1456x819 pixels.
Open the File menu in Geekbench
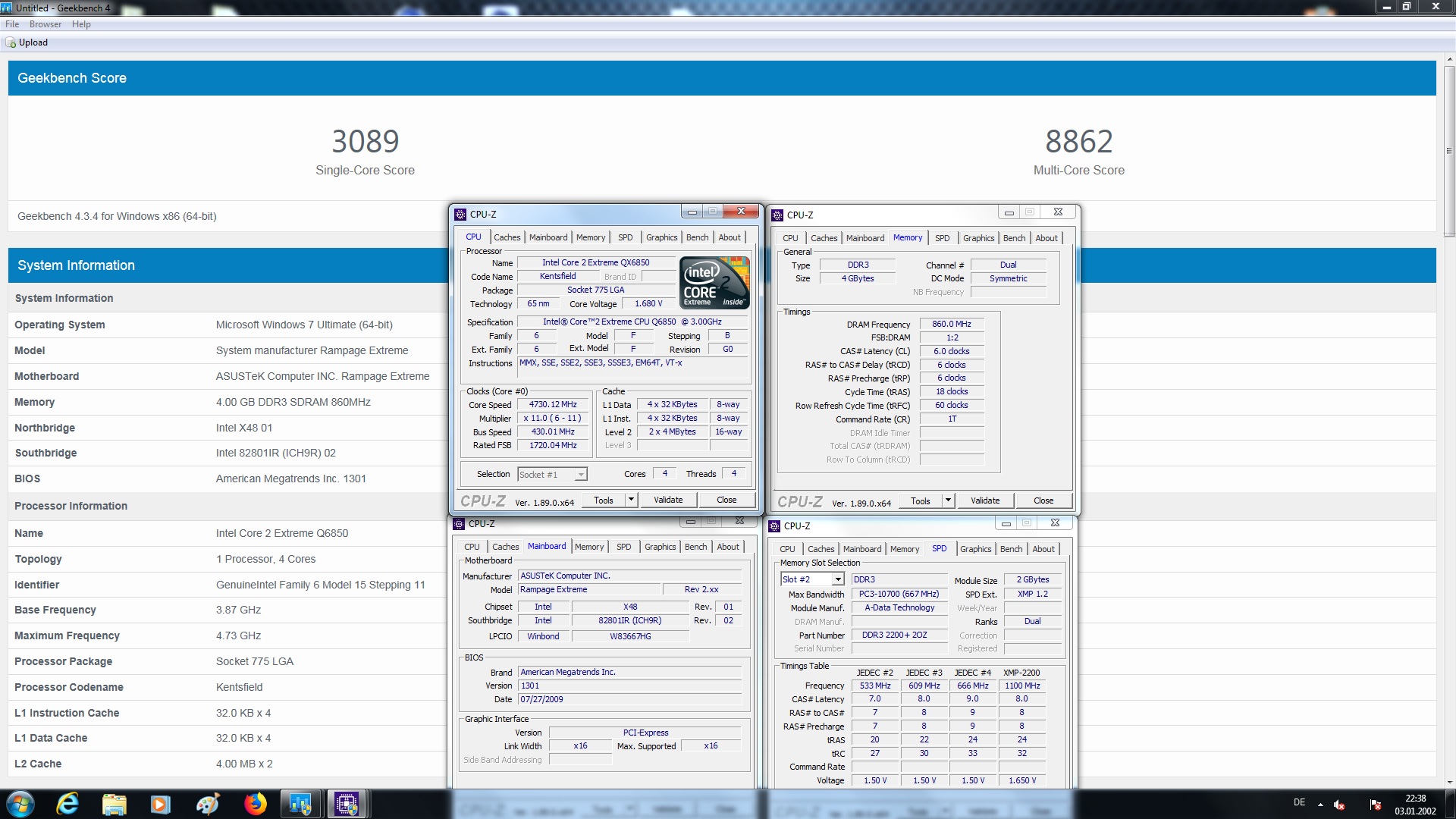tap(12, 24)
